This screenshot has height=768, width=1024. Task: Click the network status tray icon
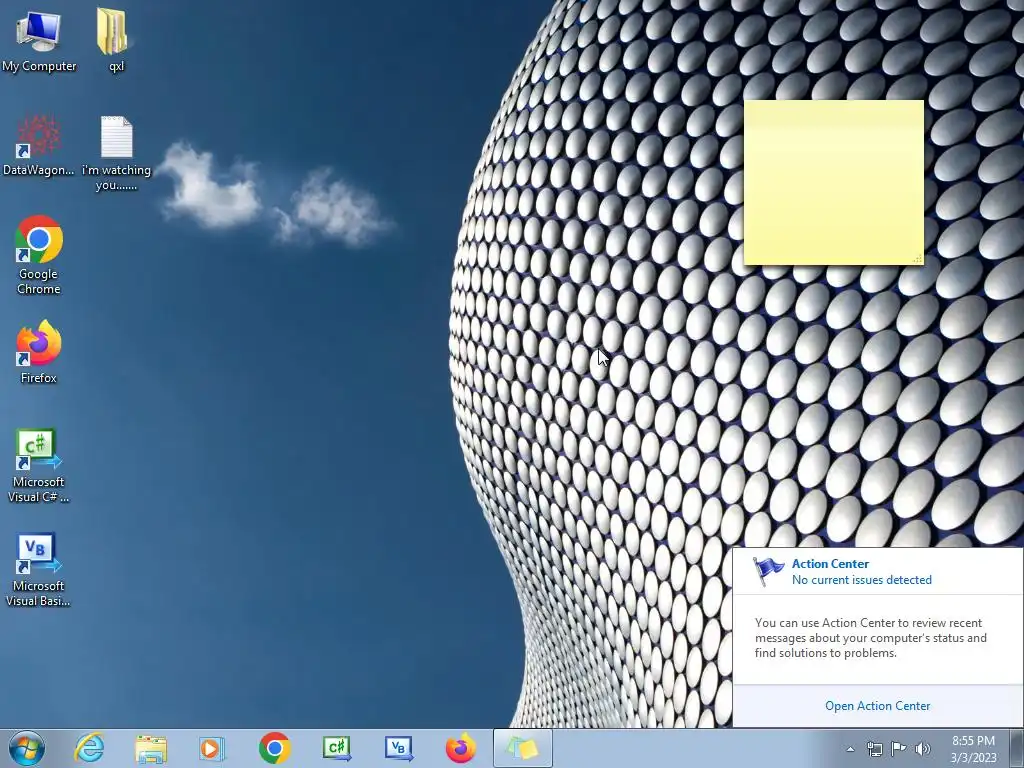coord(874,749)
